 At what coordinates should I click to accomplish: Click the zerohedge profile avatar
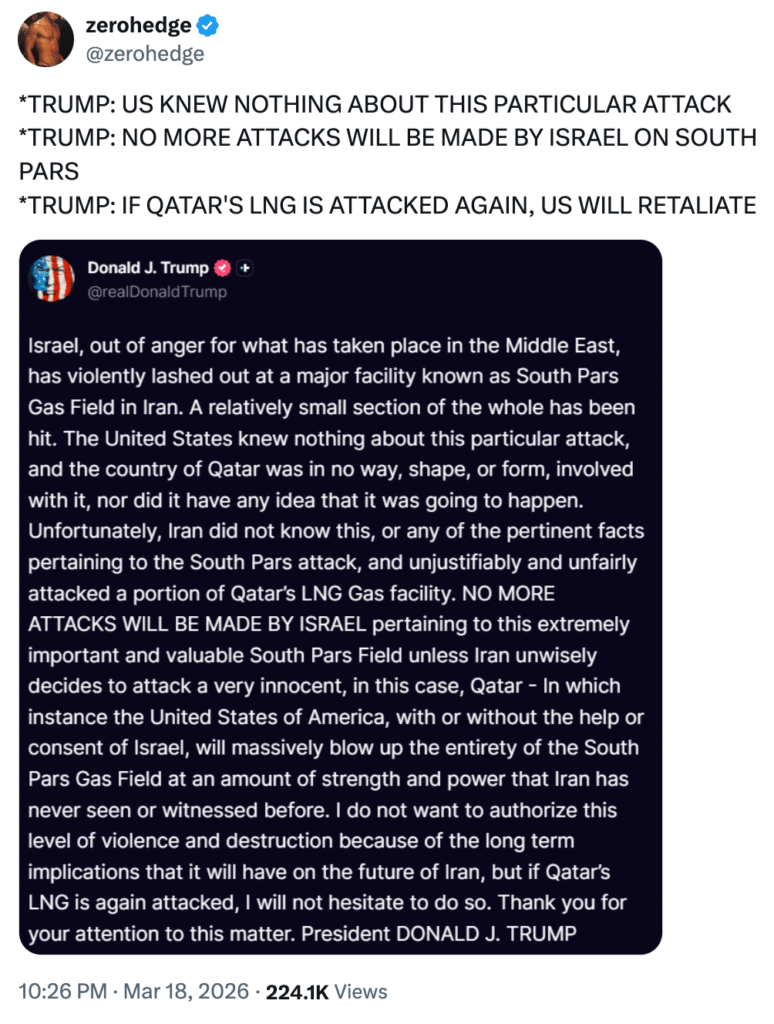click(x=45, y=39)
